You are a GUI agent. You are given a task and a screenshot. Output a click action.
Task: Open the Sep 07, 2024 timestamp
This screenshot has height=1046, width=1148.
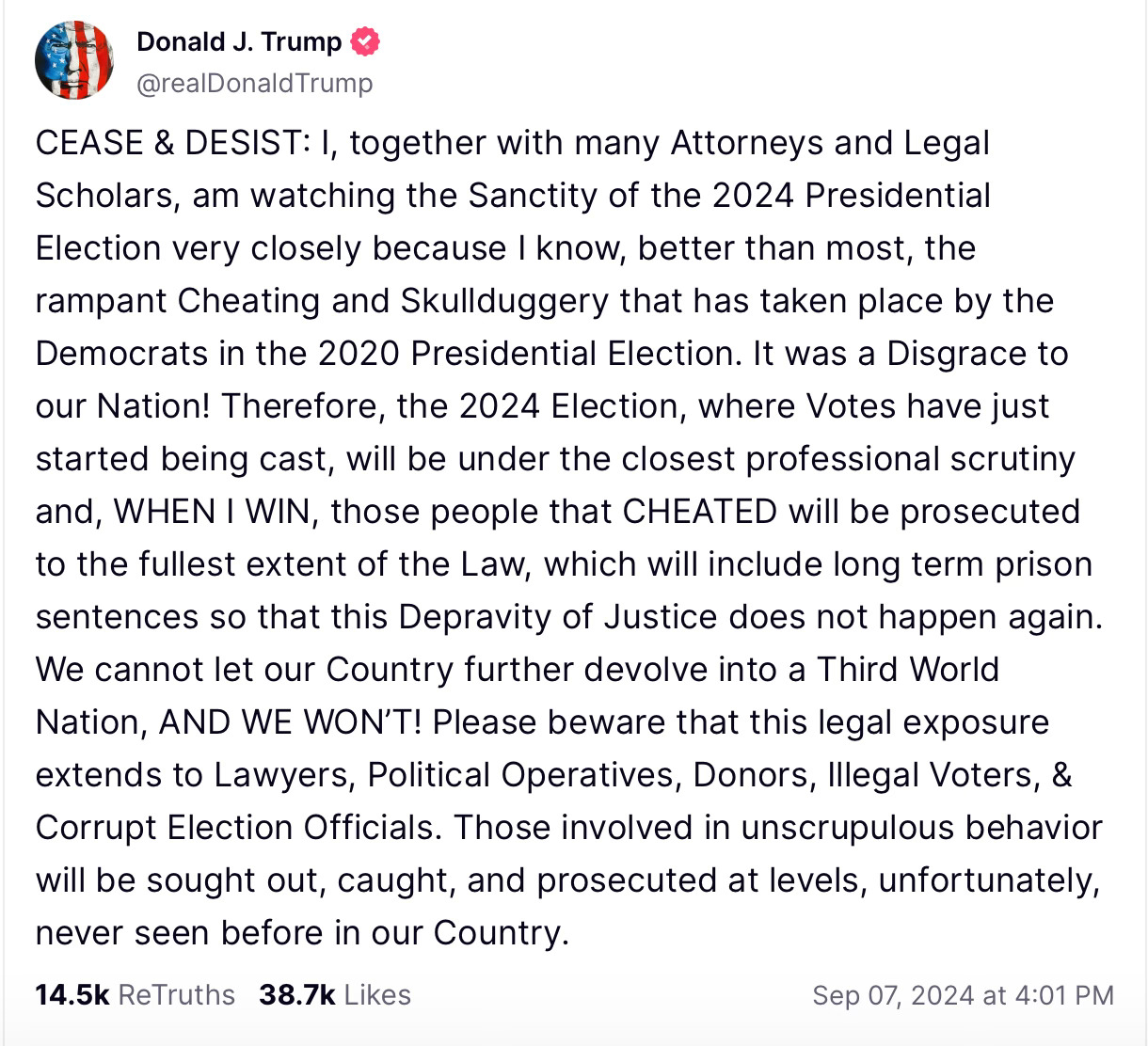(963, 995)
